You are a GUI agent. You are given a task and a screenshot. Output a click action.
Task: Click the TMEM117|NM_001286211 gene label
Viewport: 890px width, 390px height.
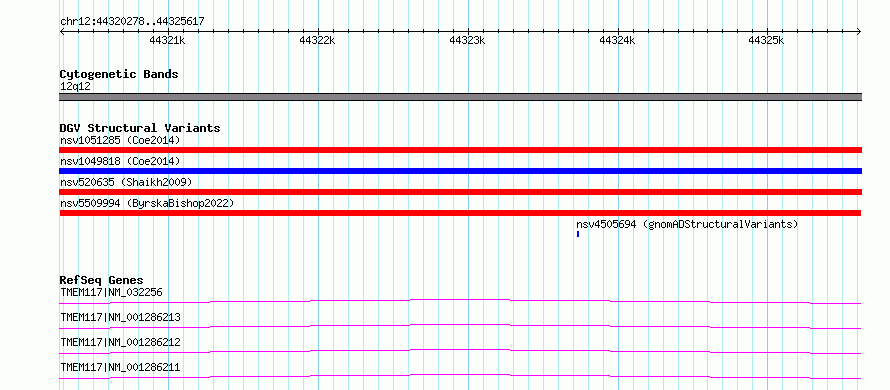[x=120, y=368]
